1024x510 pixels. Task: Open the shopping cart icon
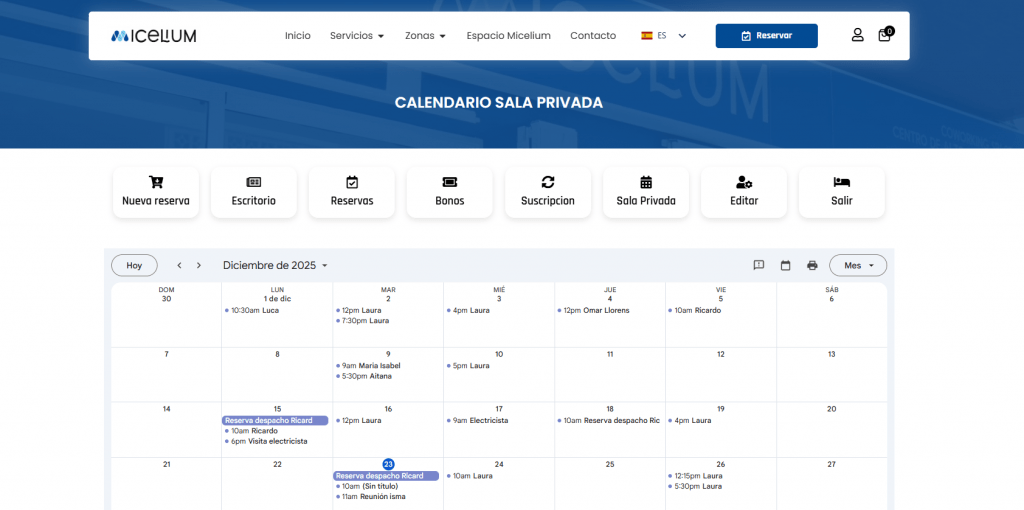(885, 35)
